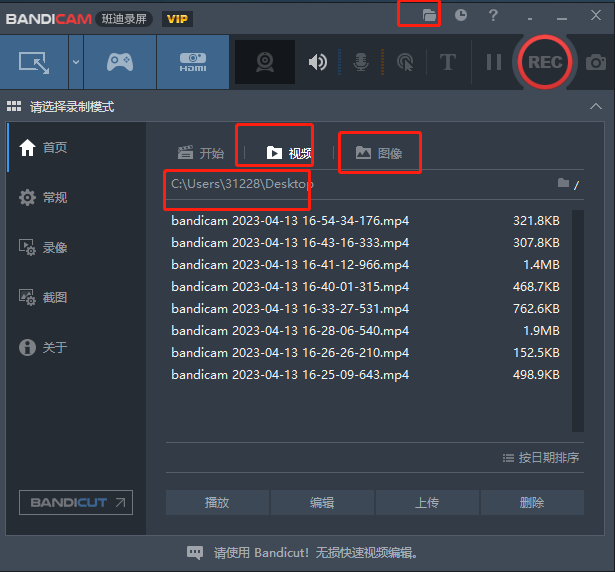Open 截图 settings in sidebar
The image size is (615, 572).
tap(43, 297)
